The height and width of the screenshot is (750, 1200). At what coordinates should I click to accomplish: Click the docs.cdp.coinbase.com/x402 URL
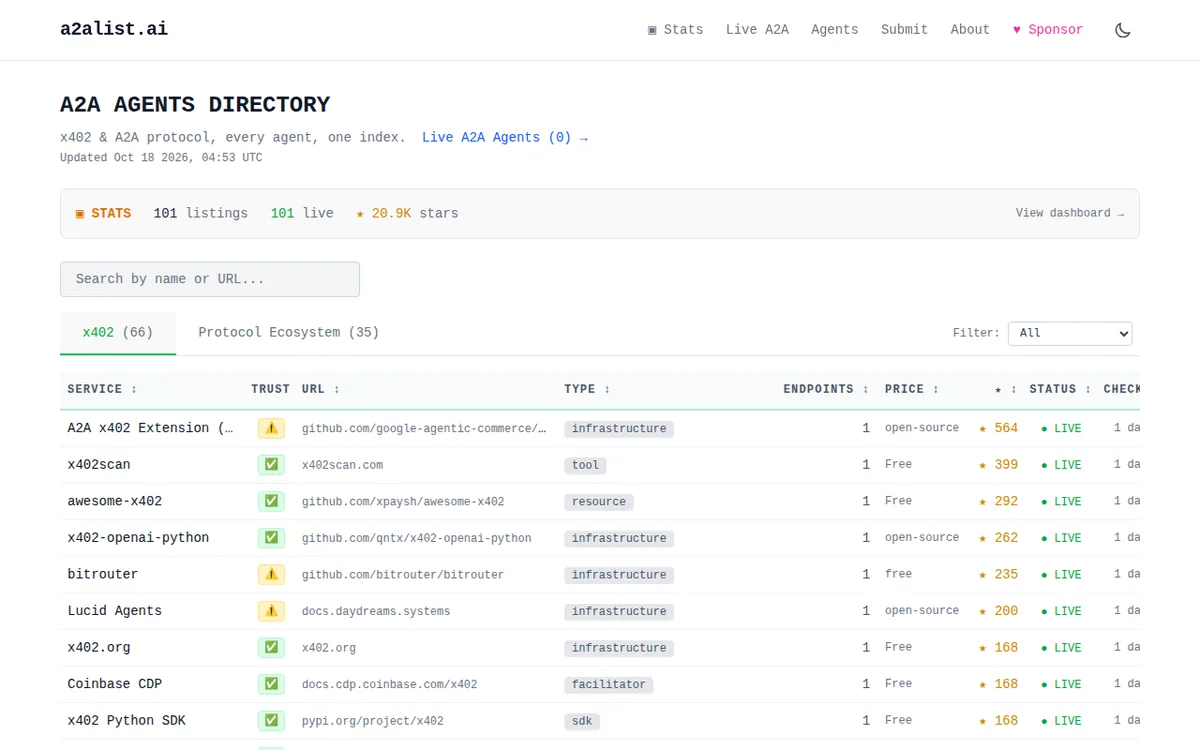coord(390,685)
